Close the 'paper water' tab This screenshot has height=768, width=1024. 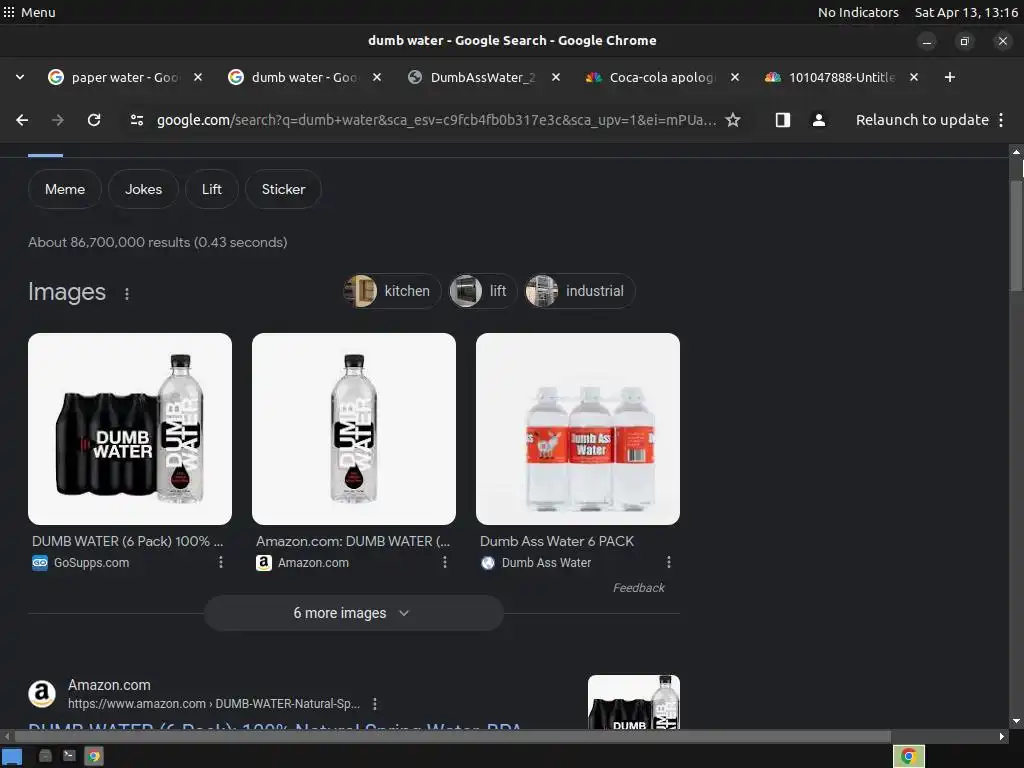tap(198, 77)
